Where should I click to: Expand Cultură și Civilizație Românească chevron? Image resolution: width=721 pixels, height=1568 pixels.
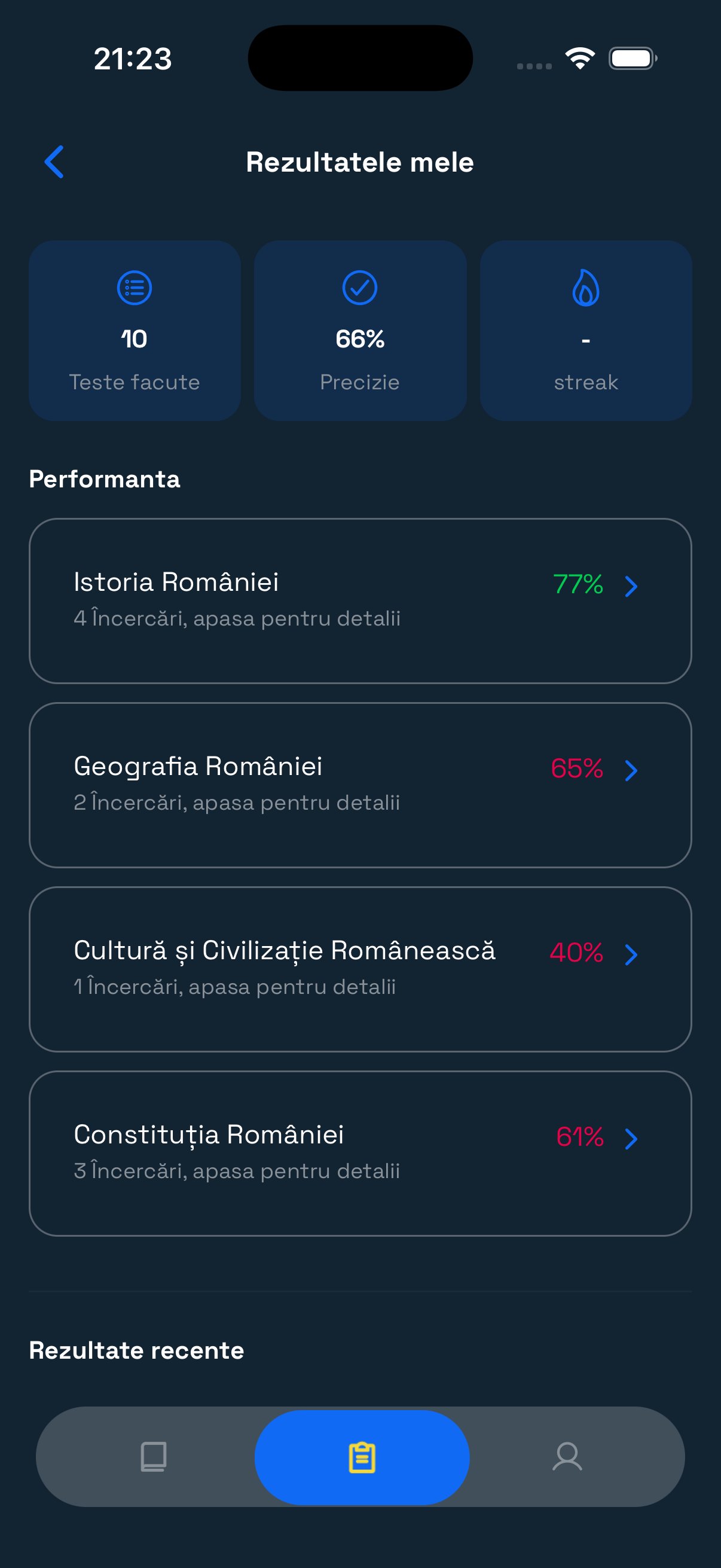point(631,954)
